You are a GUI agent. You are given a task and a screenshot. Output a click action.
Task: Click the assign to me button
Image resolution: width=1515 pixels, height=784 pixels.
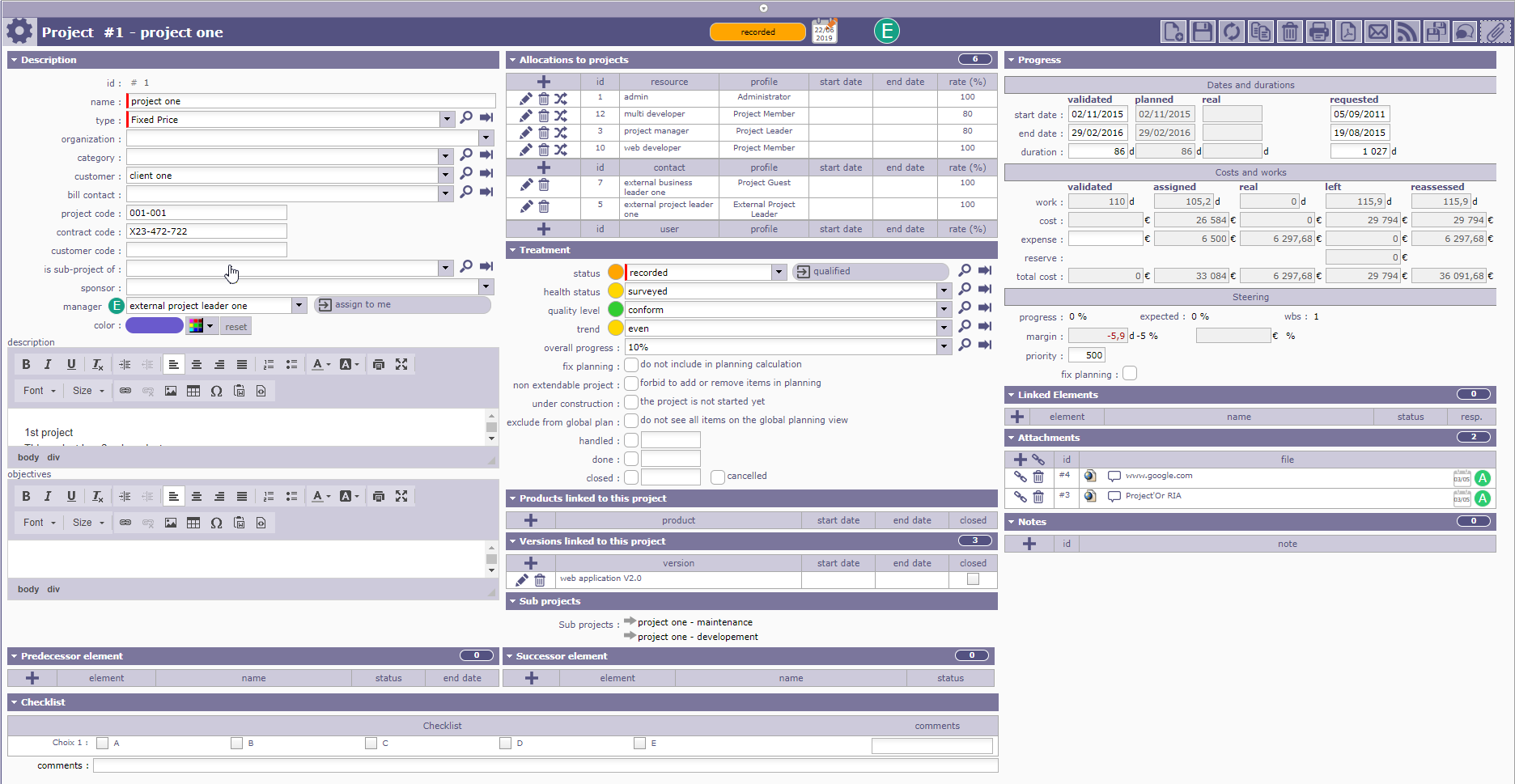pos(401,305)
